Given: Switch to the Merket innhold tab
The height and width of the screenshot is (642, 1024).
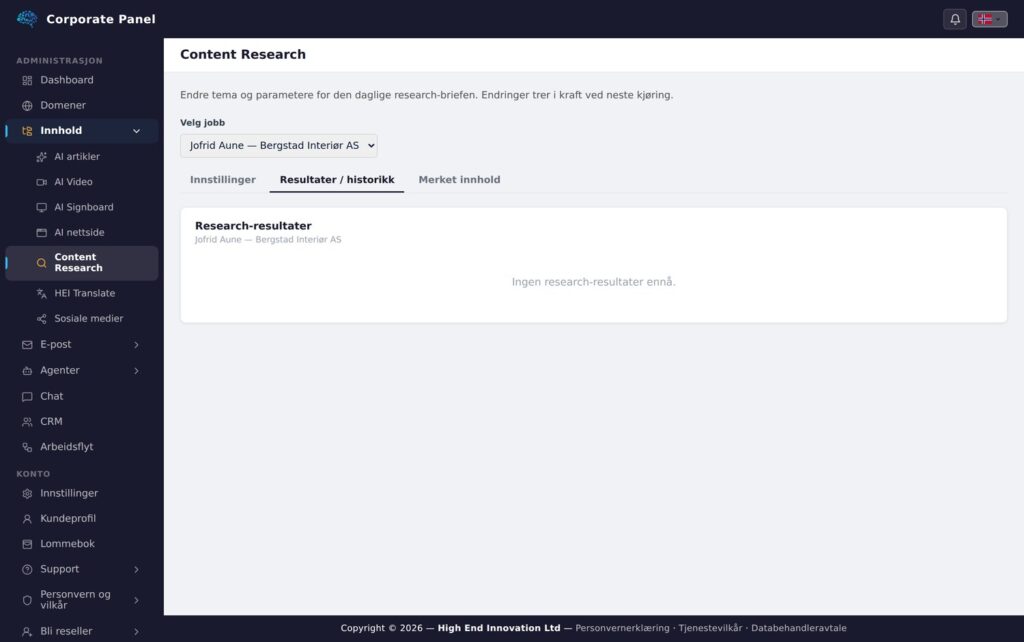Looking at the screenshot, I should click(x=459, y=180).
